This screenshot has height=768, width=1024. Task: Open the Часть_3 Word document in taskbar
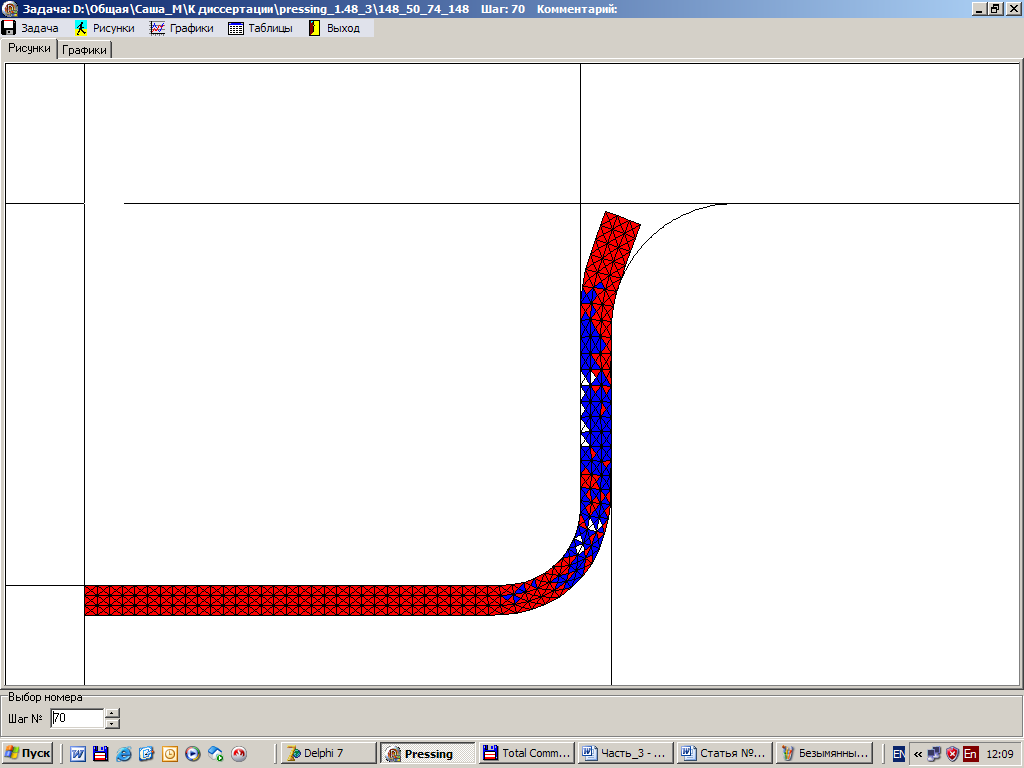(x=624, y=754)
